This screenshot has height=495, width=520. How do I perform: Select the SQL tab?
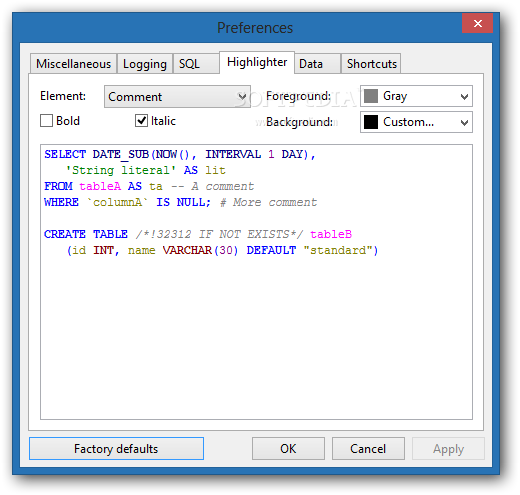(196, 63)
